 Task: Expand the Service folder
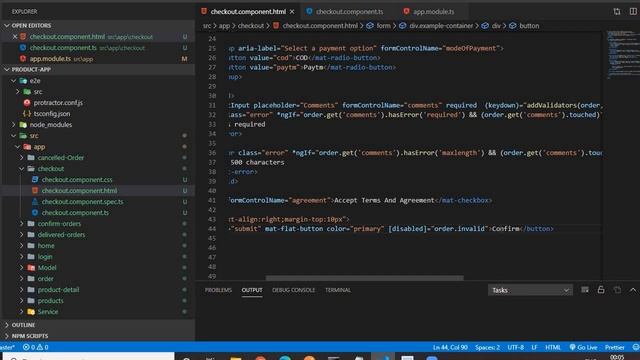22,312
